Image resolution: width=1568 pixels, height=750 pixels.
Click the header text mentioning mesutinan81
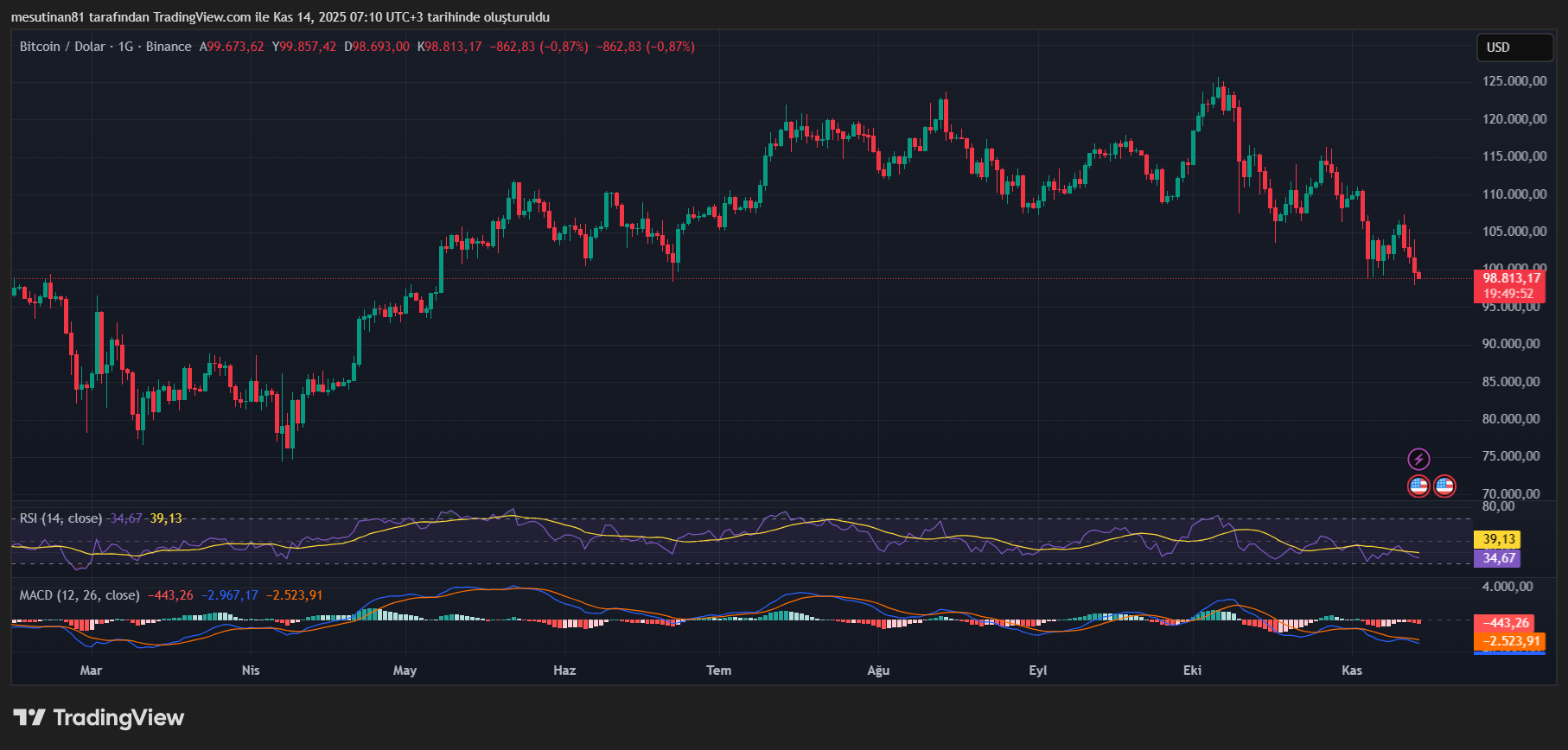click(280, 17)
